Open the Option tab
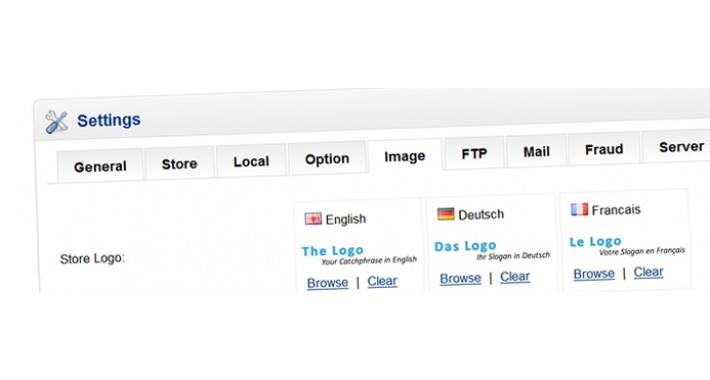 tap(327, 159)
